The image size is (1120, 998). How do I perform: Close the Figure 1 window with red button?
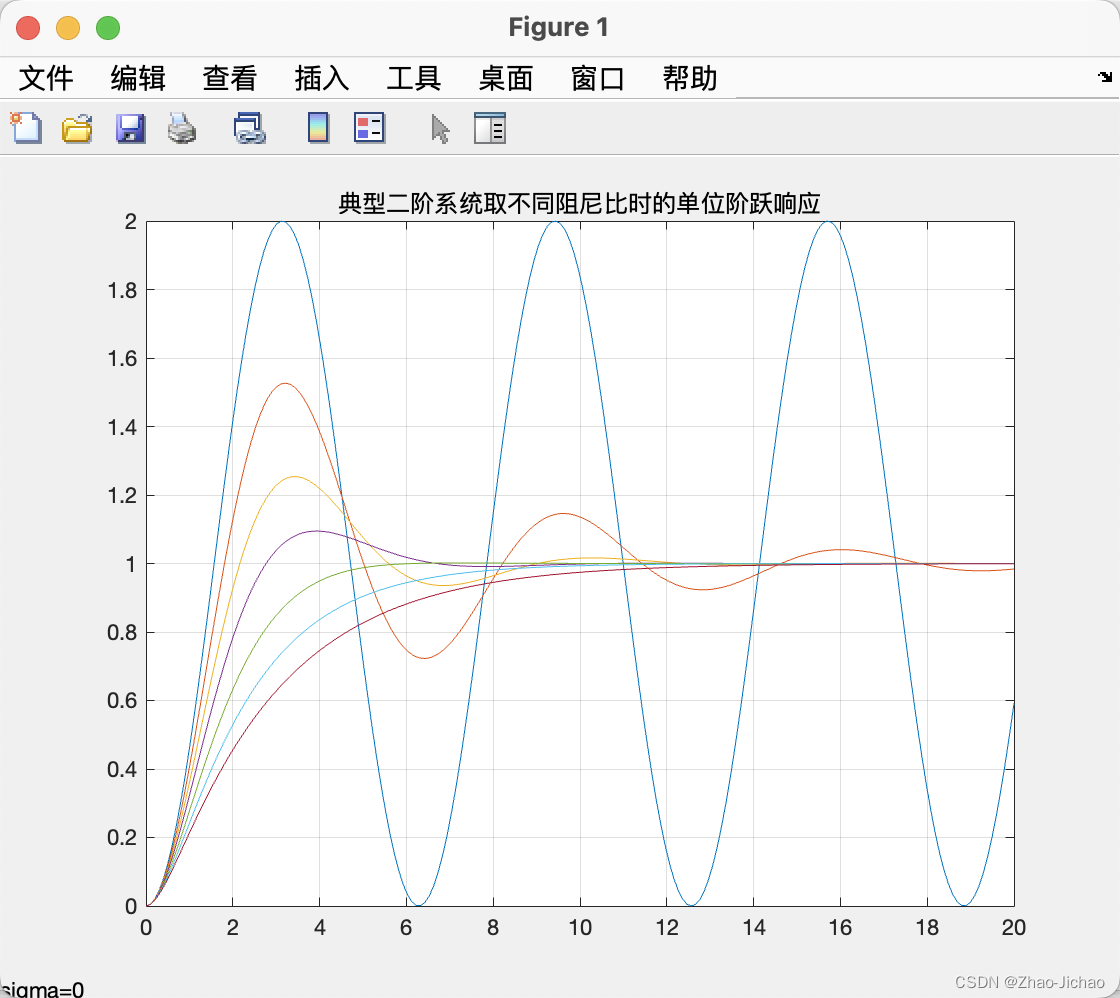coord(28,28)
